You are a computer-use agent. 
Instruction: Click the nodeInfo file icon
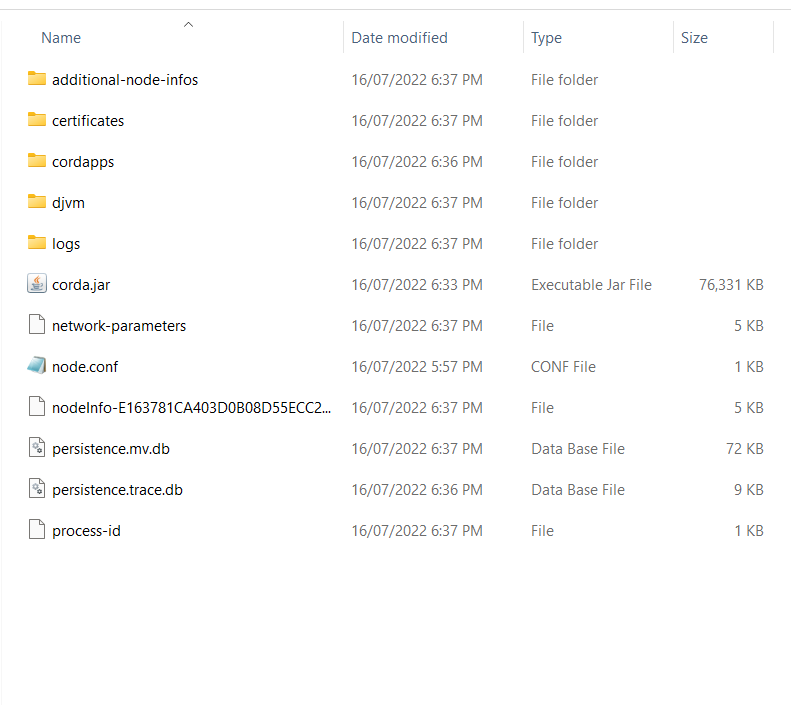click(x=37, y=406)
